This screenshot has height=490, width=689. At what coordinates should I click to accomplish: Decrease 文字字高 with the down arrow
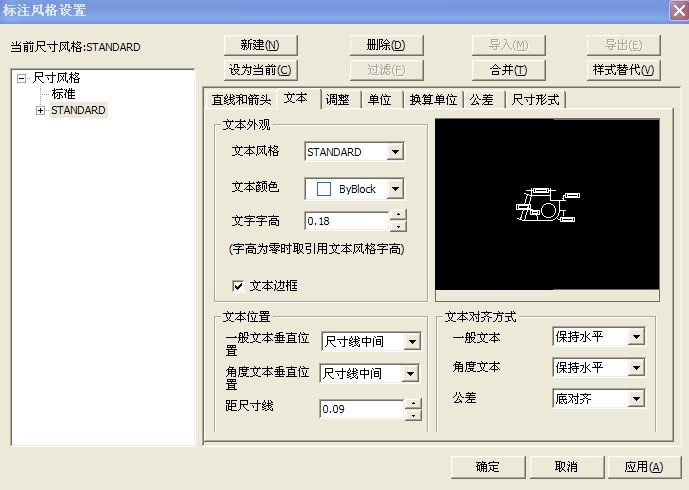point(398,226)
